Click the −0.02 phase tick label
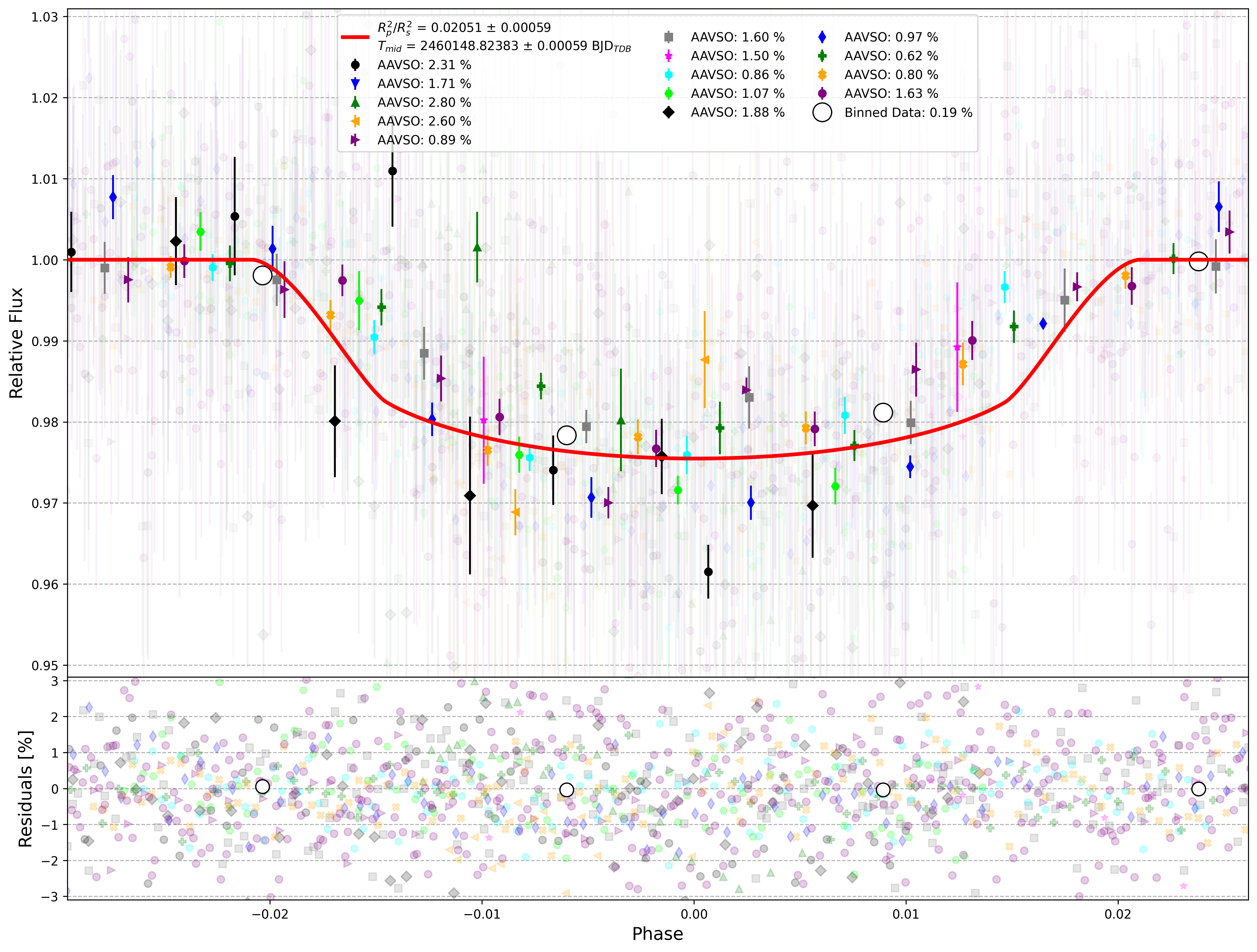This screenshot has height=952, width=1257. click(270, 914)
